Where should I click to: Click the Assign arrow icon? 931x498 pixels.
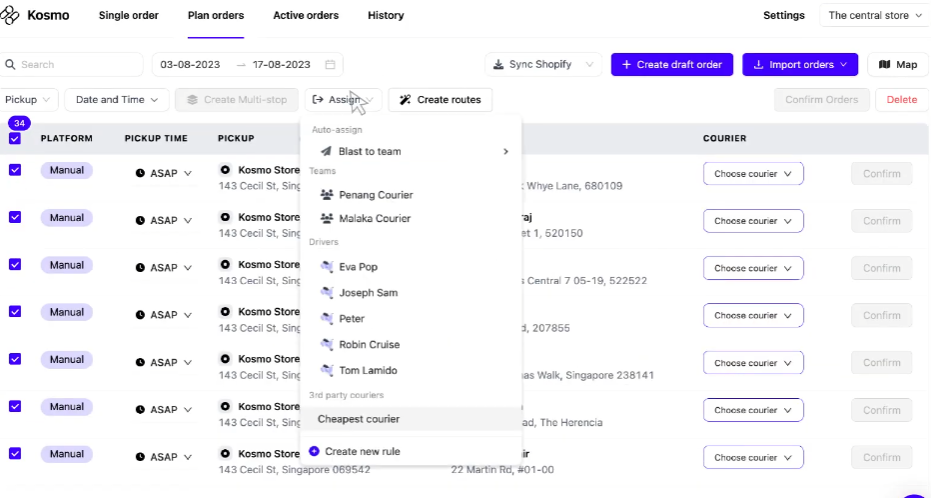pyautogui.click(x=318, y=100)
